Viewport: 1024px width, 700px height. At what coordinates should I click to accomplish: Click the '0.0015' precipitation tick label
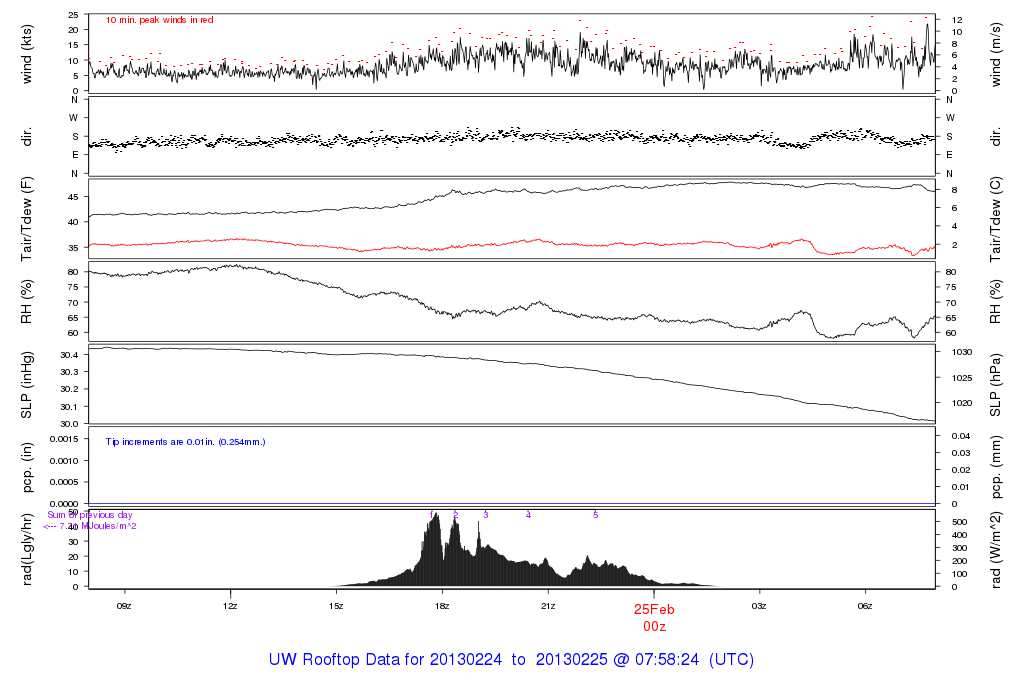point(64,439)
